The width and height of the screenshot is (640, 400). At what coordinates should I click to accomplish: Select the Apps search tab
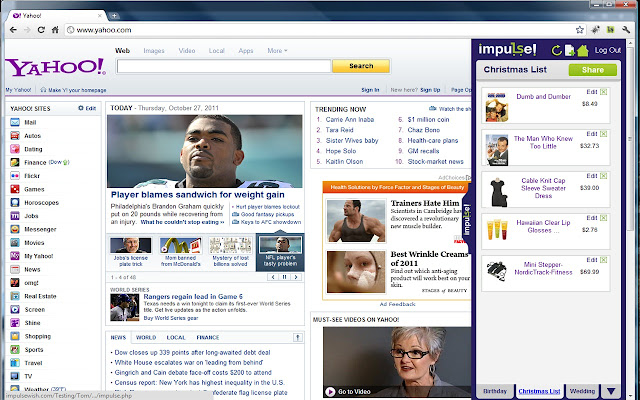pos(246,51)
